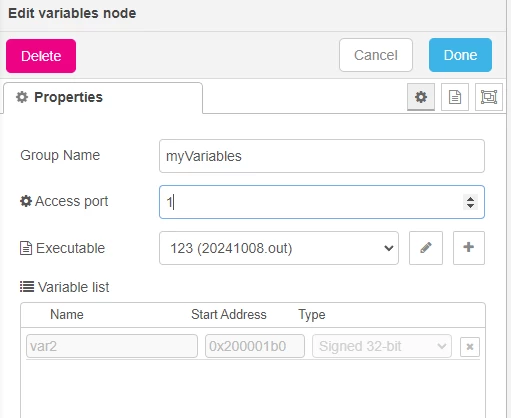Delete the variables node
Image resolution: width=511 pixels, height=418 pixels.
click(x=41, y=56)
